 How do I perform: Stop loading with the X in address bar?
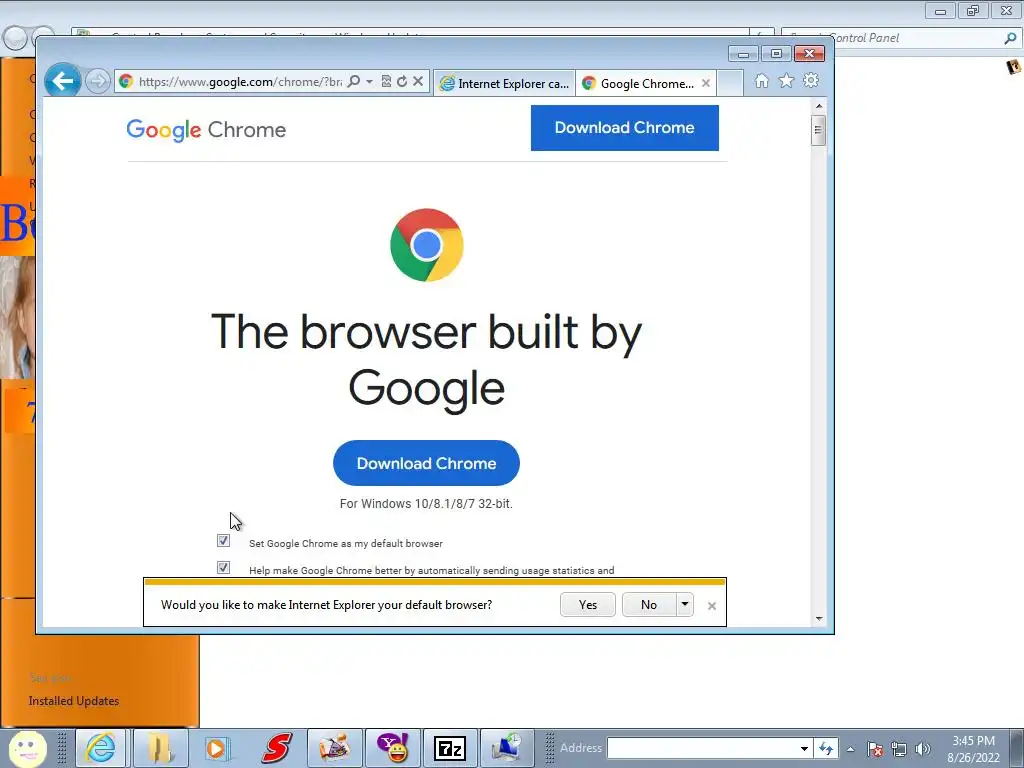pyautogui.click(x=418, y=82)
